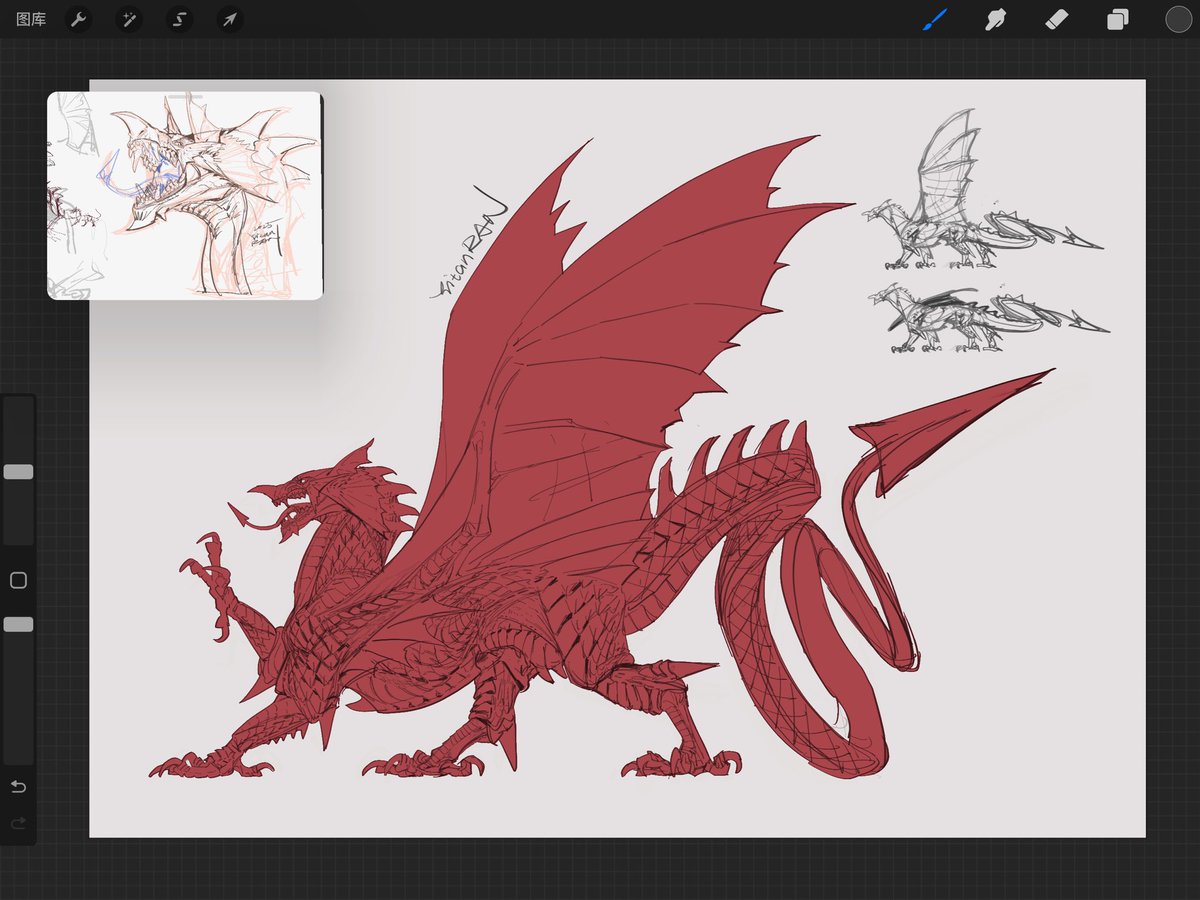This screenshot has height=900, width=1200.
Task: Undo the last stroke
Action: (x=17, y=786)
